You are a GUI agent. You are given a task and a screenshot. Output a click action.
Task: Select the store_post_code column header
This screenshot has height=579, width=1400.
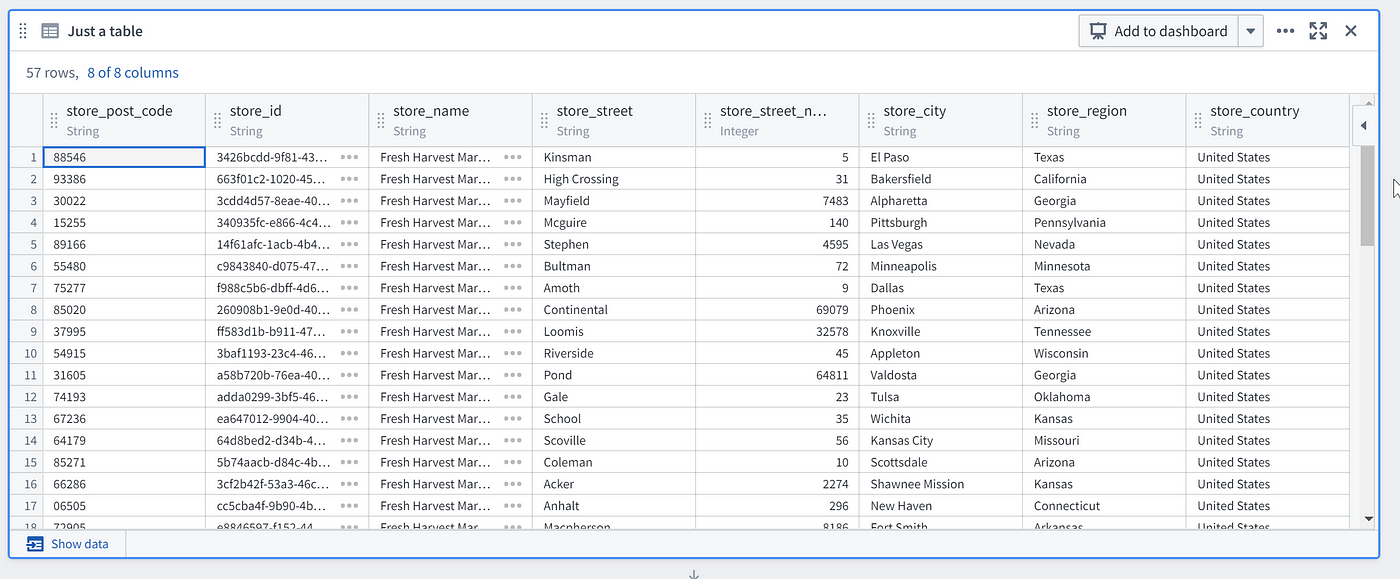tap(124, 120)
